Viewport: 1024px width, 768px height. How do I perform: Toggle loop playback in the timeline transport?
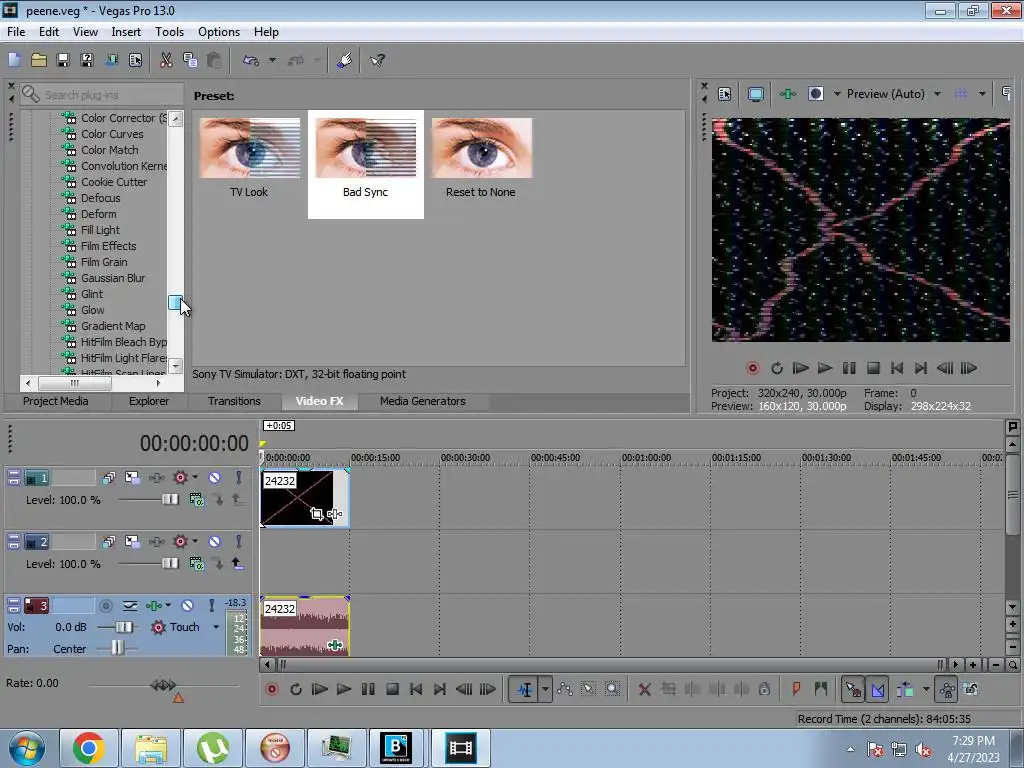click(296, 689)
